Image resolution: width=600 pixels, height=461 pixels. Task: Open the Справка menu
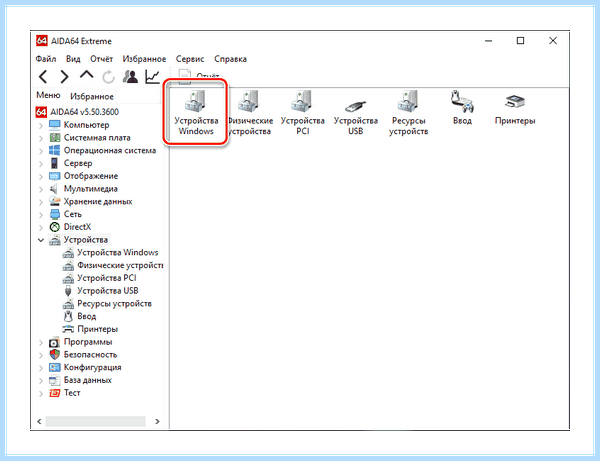[230, 59]
